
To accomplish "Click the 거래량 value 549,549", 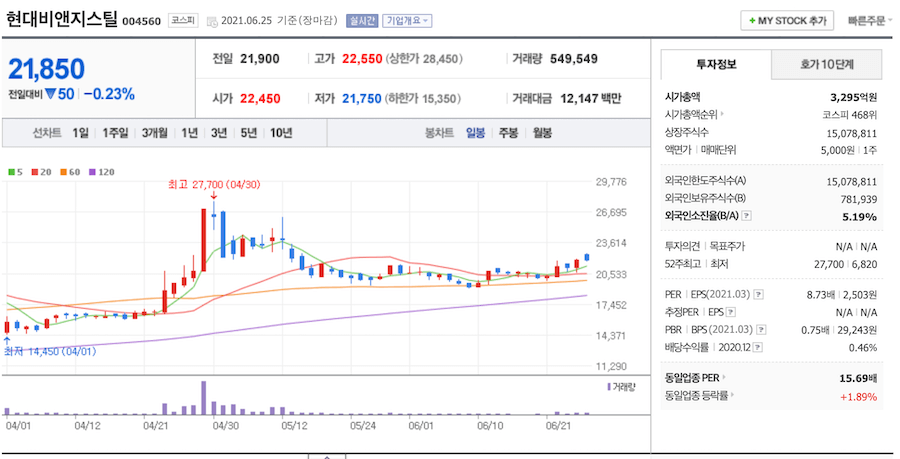I will (x=573, y=59).
